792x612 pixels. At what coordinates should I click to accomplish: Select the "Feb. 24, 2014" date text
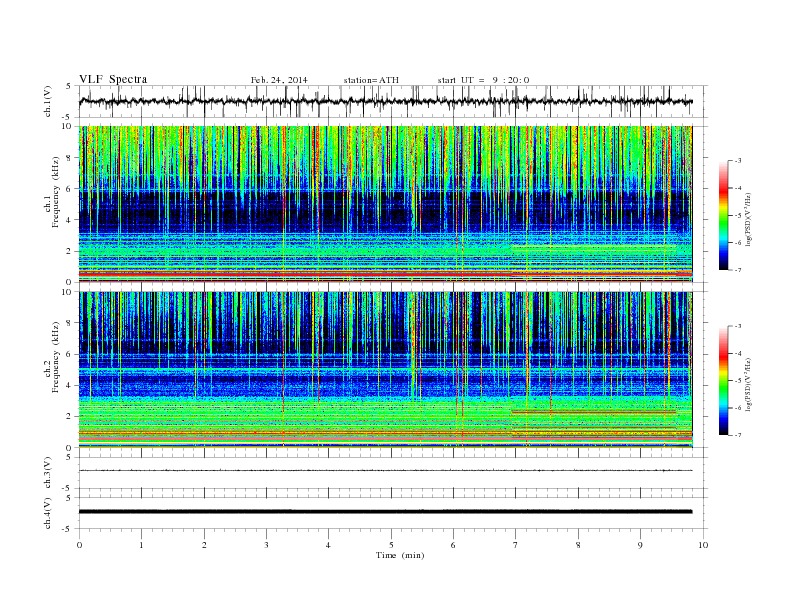pos(279,80)
